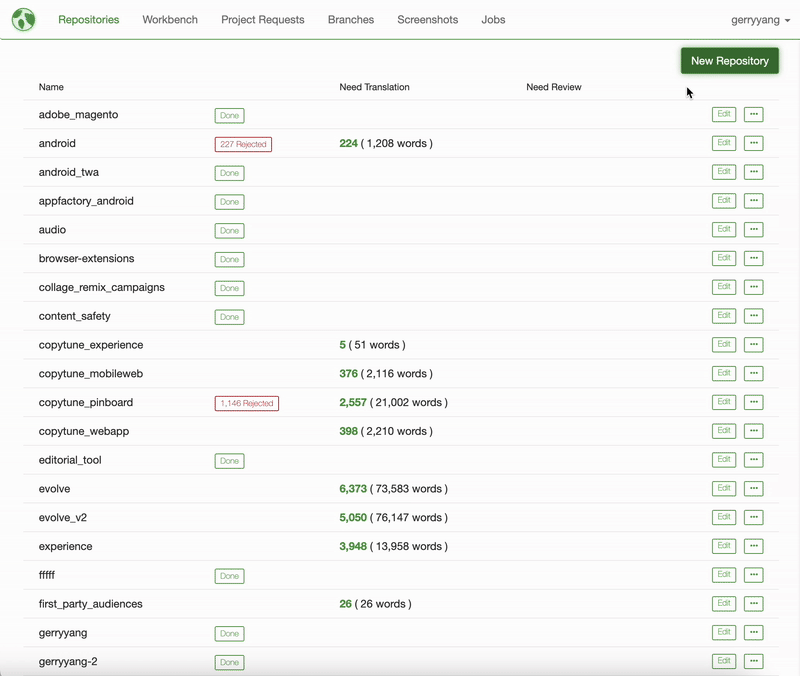Screen dimensions: 800x676
Task: Edit the copytune_webapp repository
Action: pos(724,431)
